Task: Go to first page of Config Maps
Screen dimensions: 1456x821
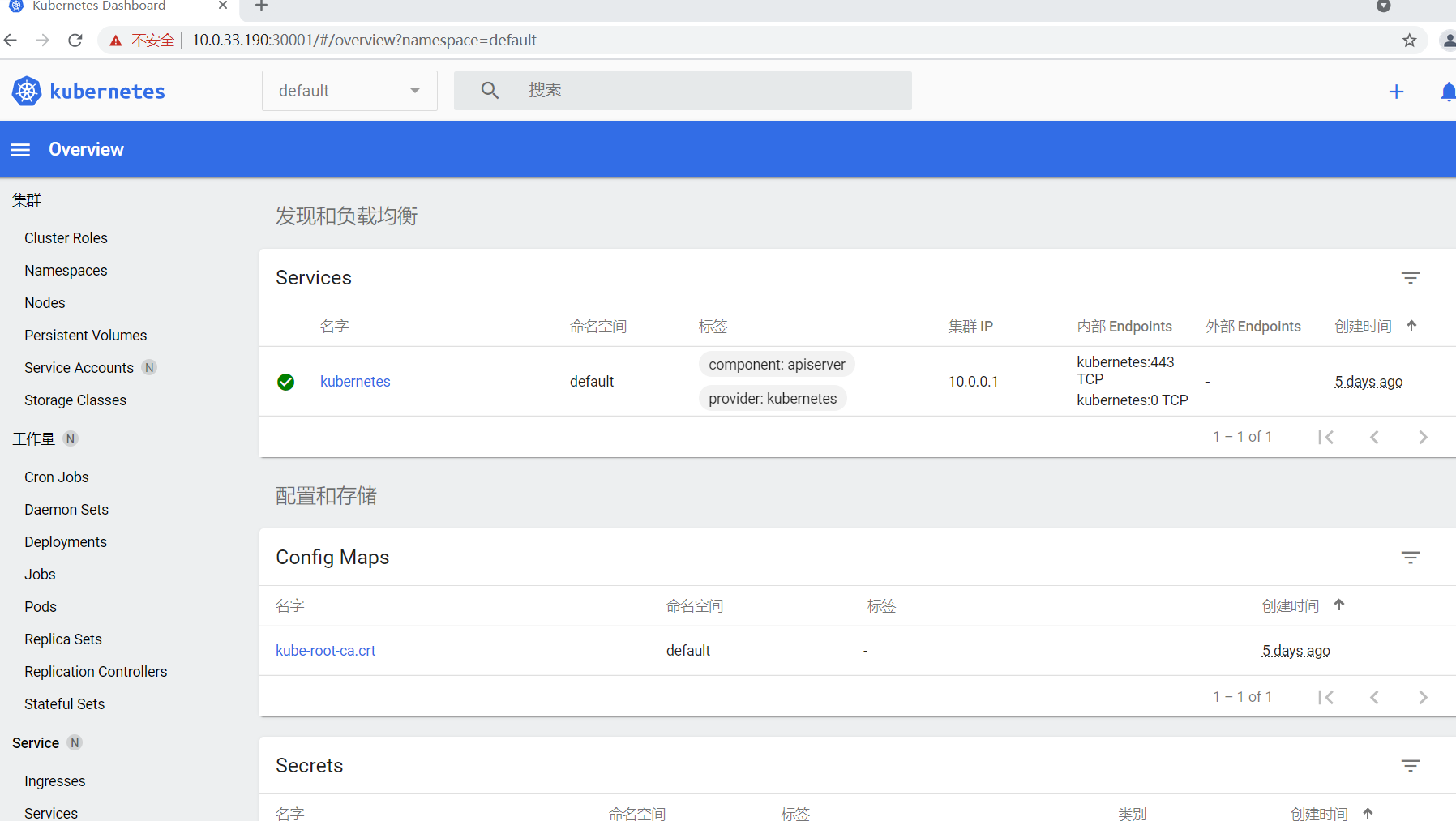Action: pyautogui.click(x=1326, y=697)
